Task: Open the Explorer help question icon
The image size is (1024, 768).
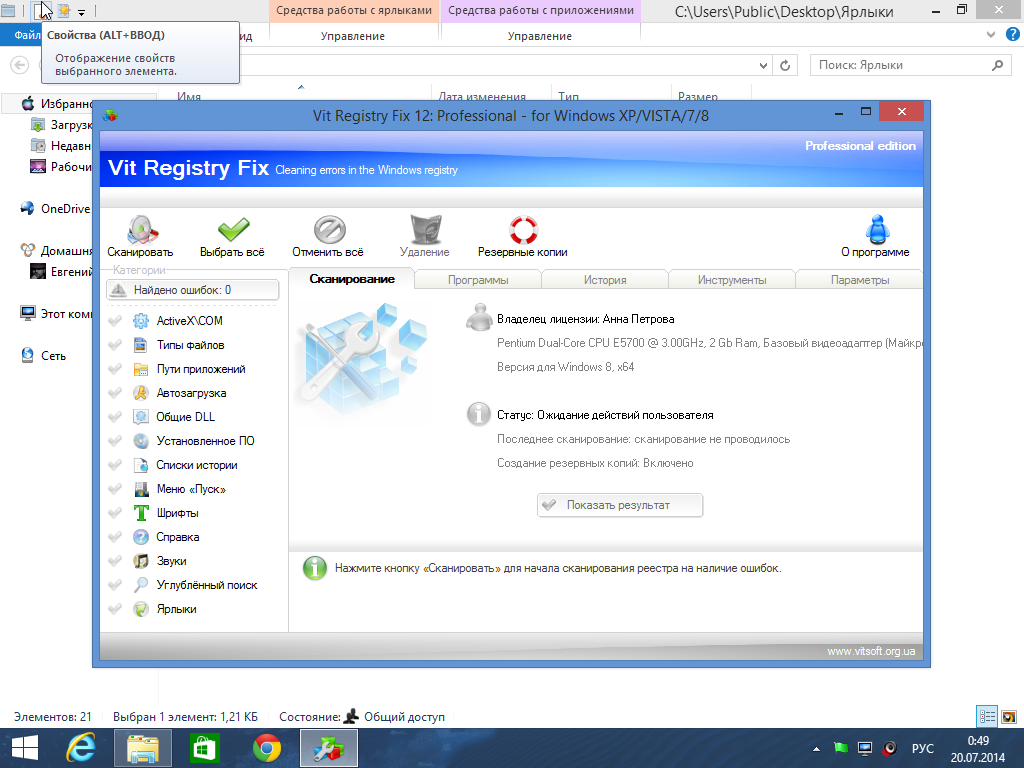Action: pos(1013,35)
